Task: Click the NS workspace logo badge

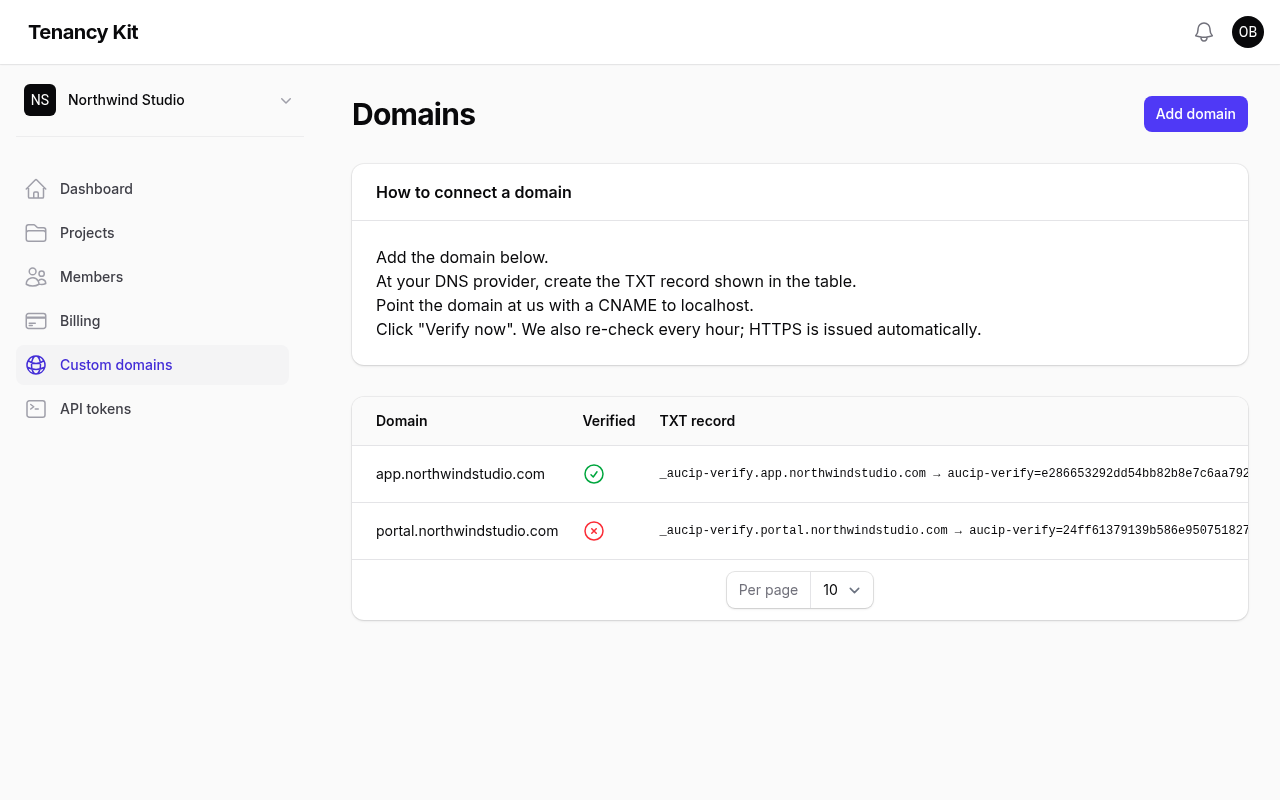Action: pyautogui.click(x=40, y=100)
